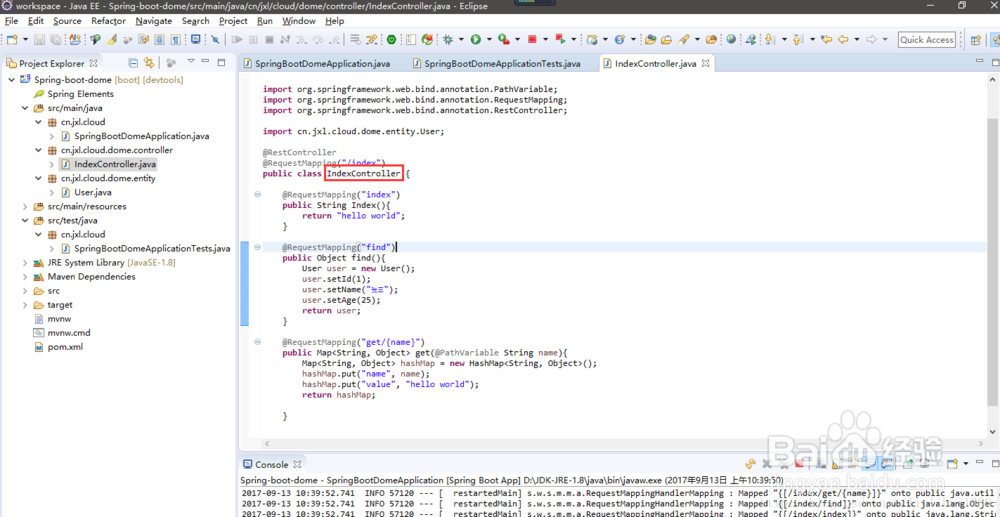Image resolution: width=1000 pixels, height=517 pixels.
Task: Click the Open Perspective icon
Action: pyautogui.click(x=975, y=40)
